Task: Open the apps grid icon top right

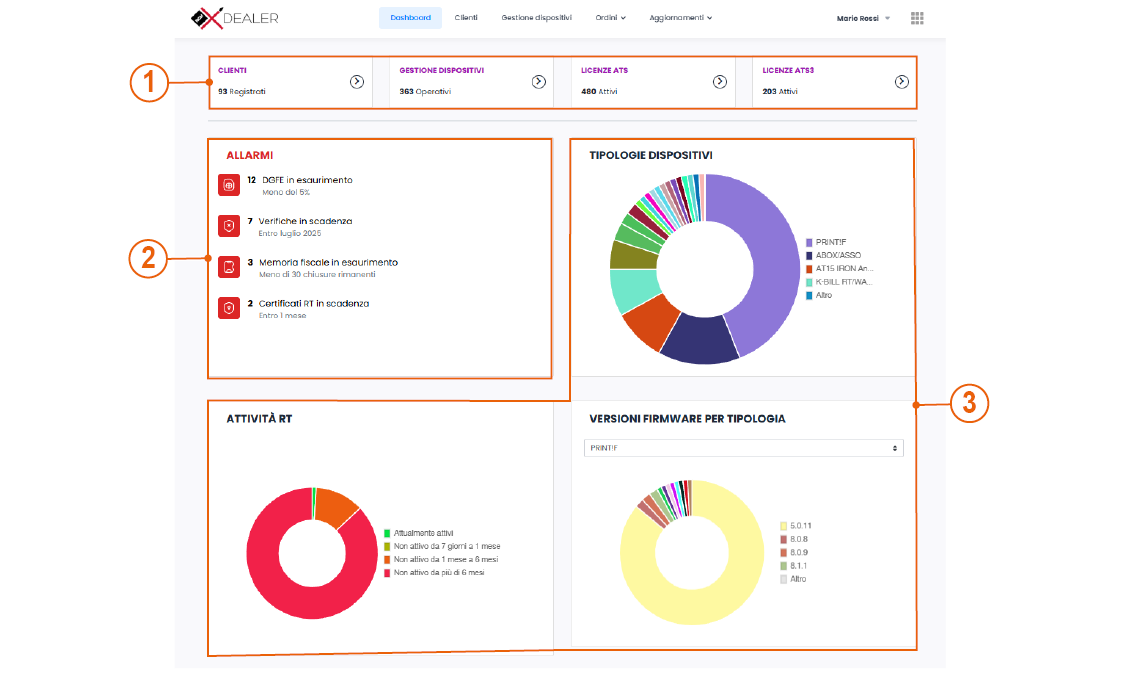Action: (917, 17)
